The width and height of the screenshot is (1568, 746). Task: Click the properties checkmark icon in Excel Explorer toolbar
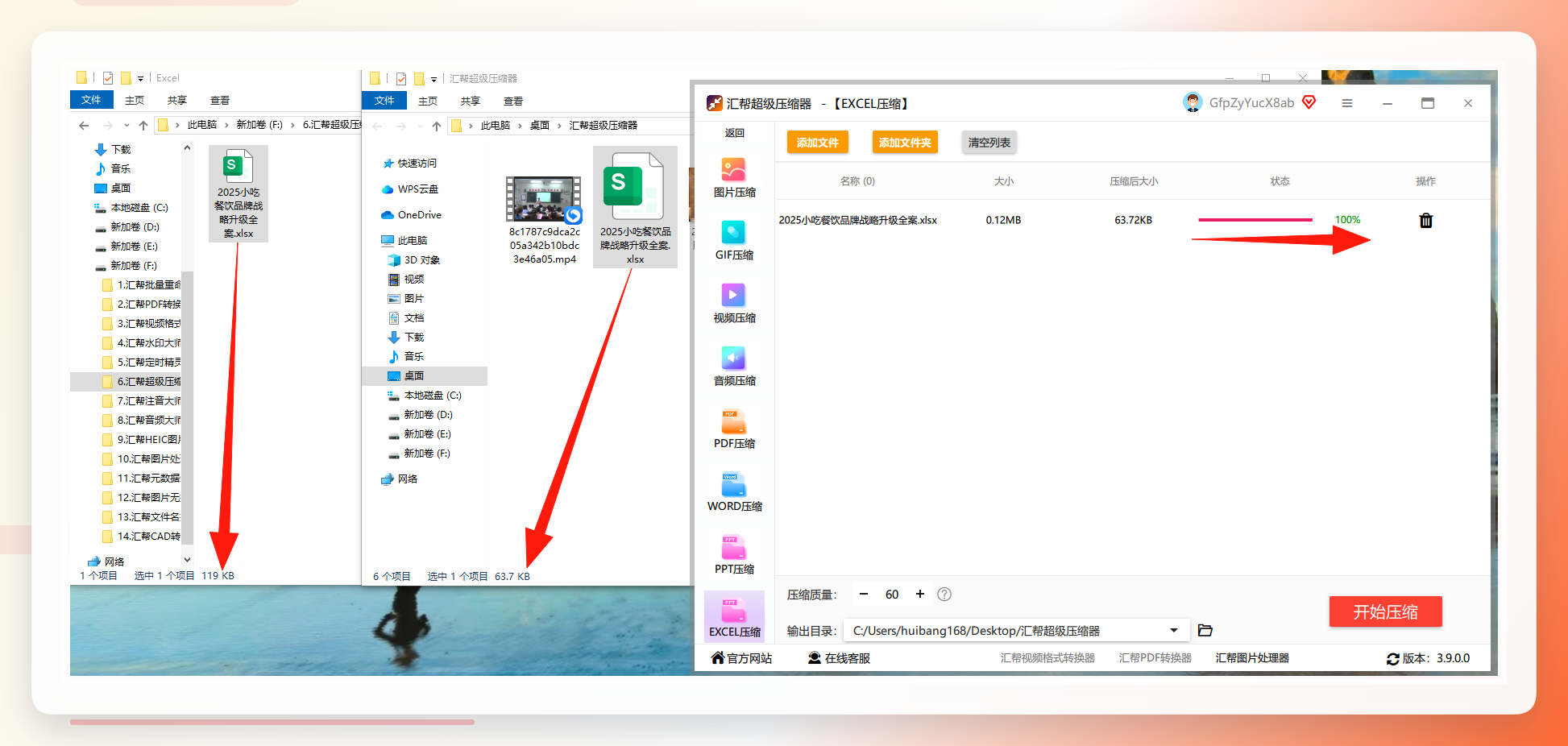[x=108, y=78]
